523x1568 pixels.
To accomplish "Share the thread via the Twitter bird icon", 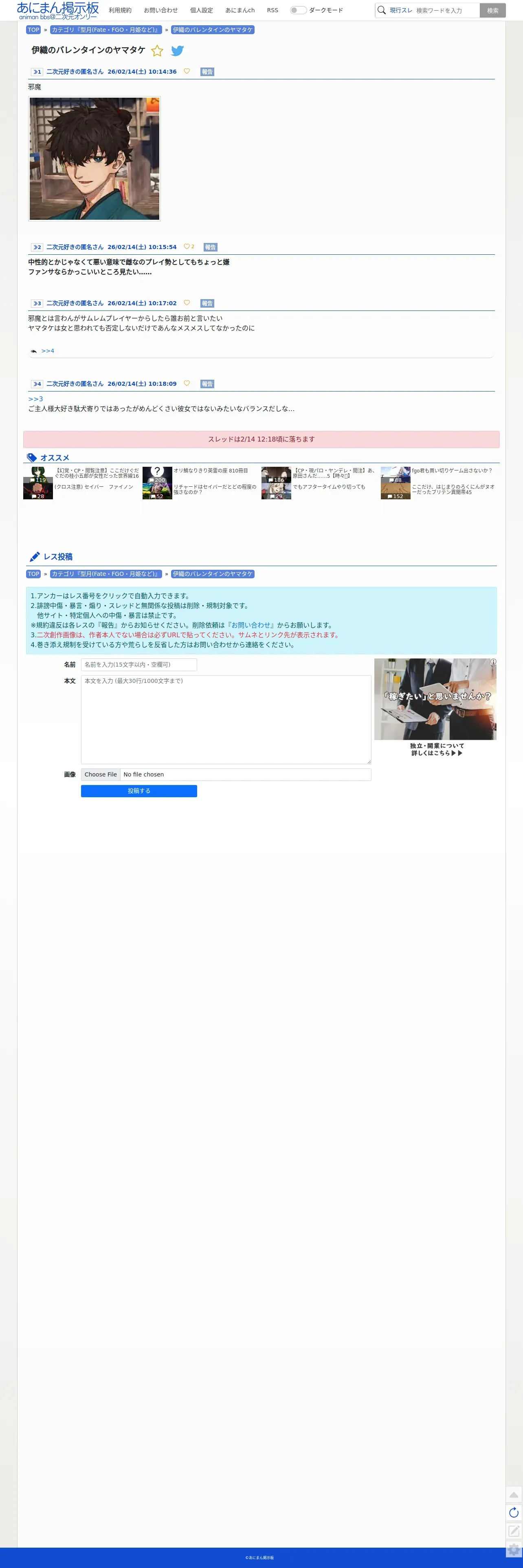I will (x=177, y=50).
